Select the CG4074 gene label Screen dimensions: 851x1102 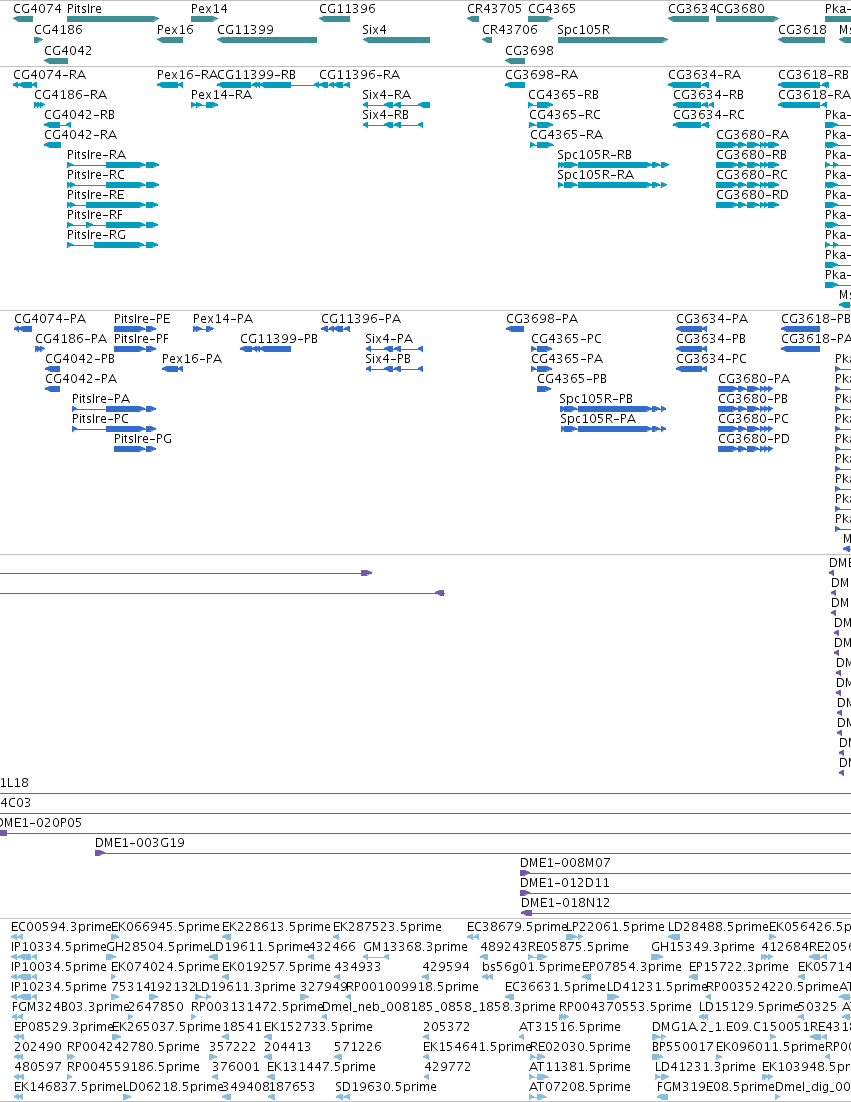37,8
